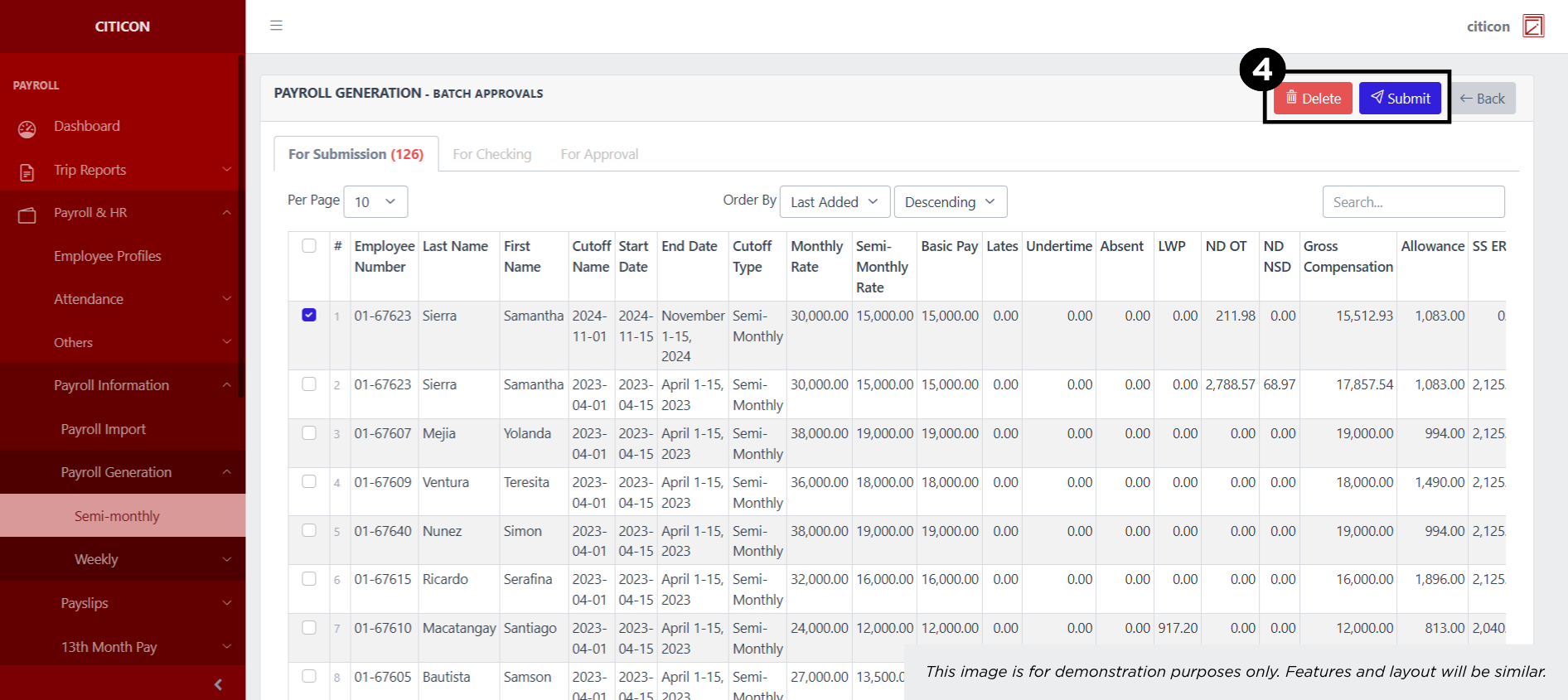
Task: Tick the checkbox for Macatangay Santiago
Action: click(x=309, y=627)
